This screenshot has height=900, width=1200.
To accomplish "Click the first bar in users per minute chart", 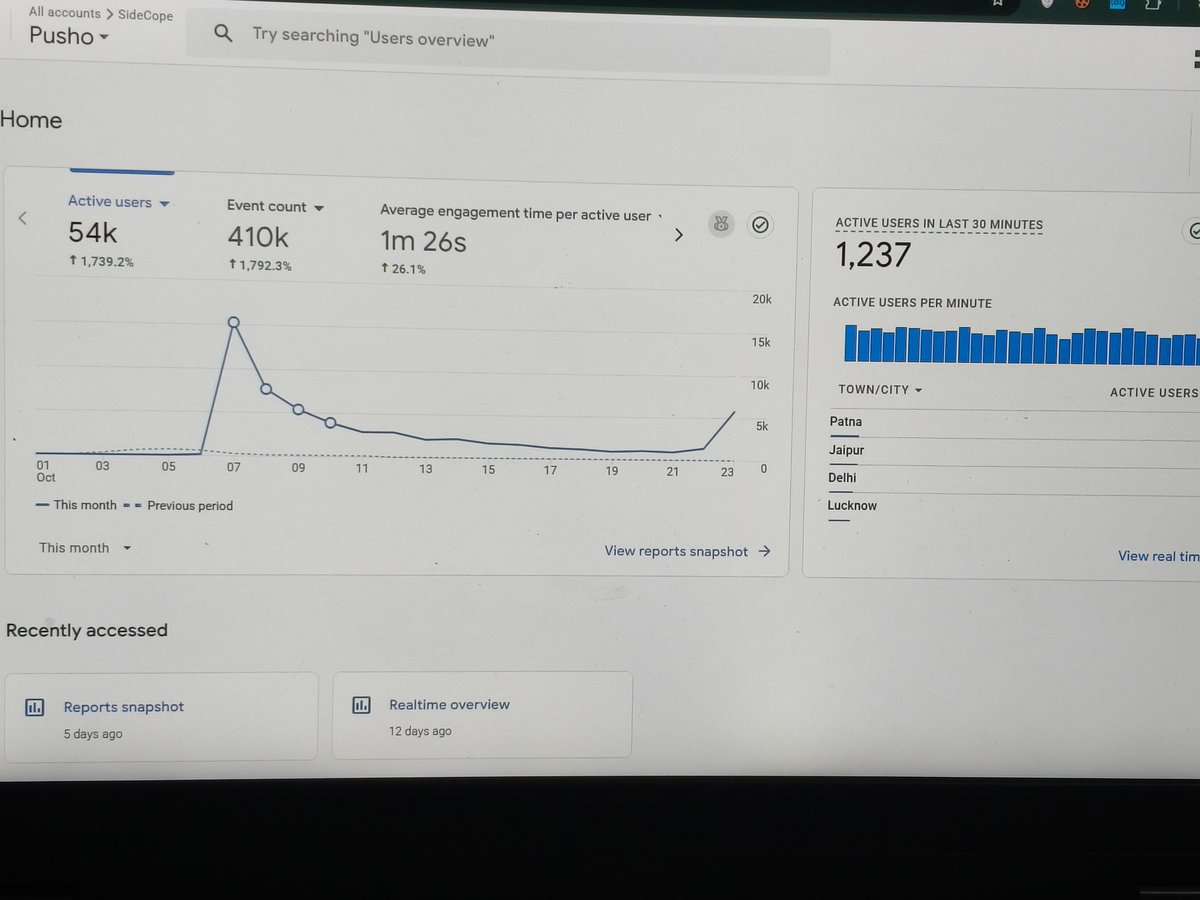I will [x=851, y=343].
